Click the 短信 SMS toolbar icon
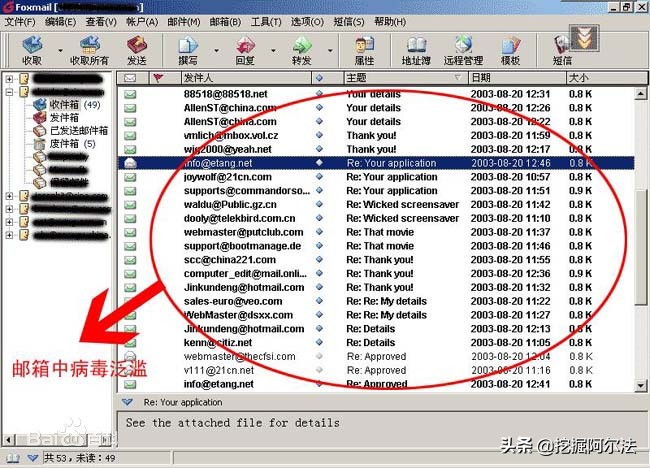Viewport: 650px width, 468px height. click(561, 45)
